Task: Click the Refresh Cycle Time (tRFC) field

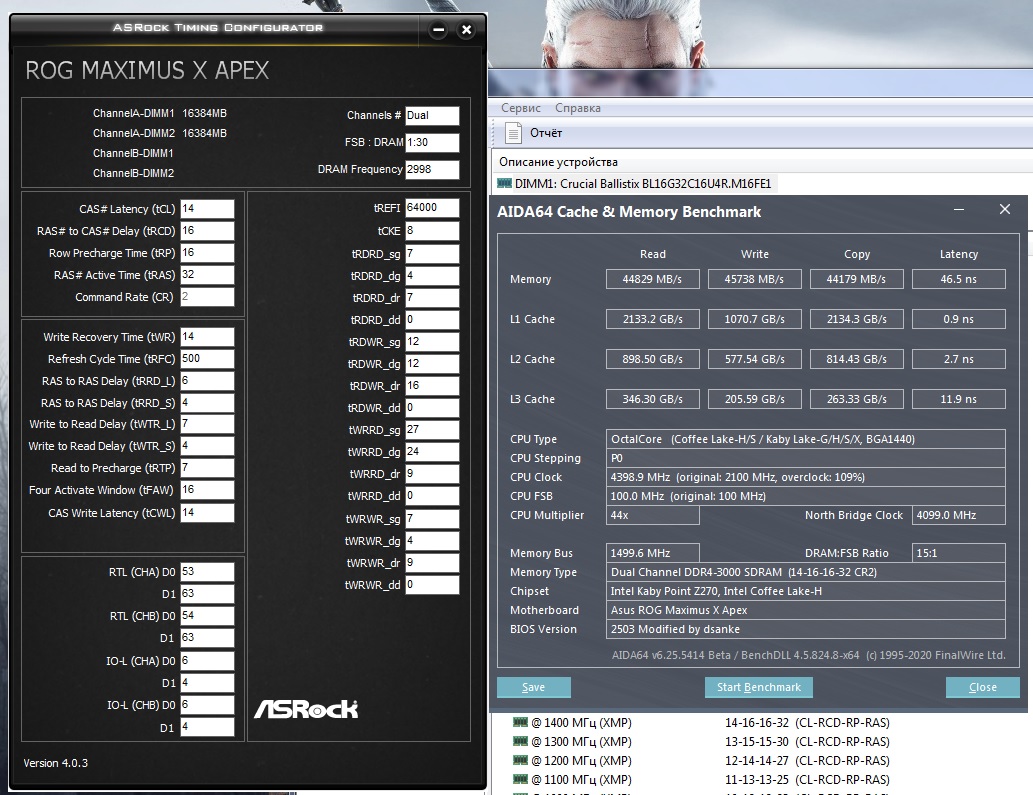Action: pyautogui.click(x=208, y=359)
